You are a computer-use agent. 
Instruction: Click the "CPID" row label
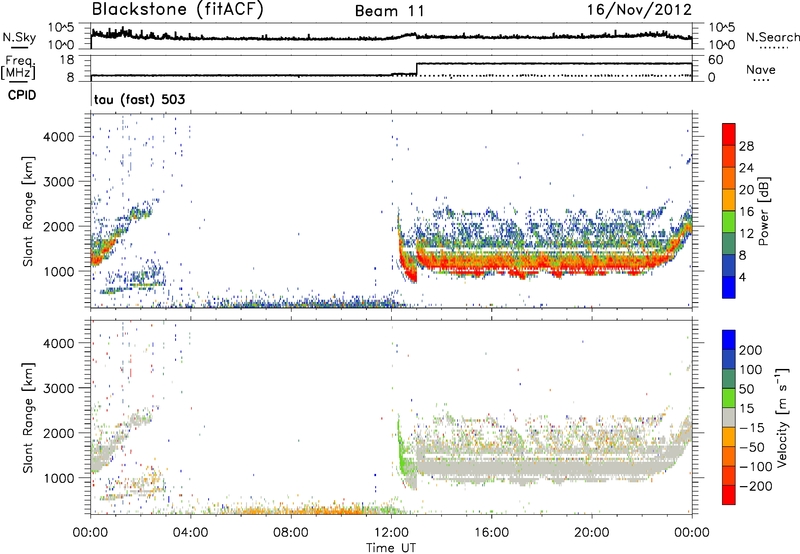pos(22,95)
